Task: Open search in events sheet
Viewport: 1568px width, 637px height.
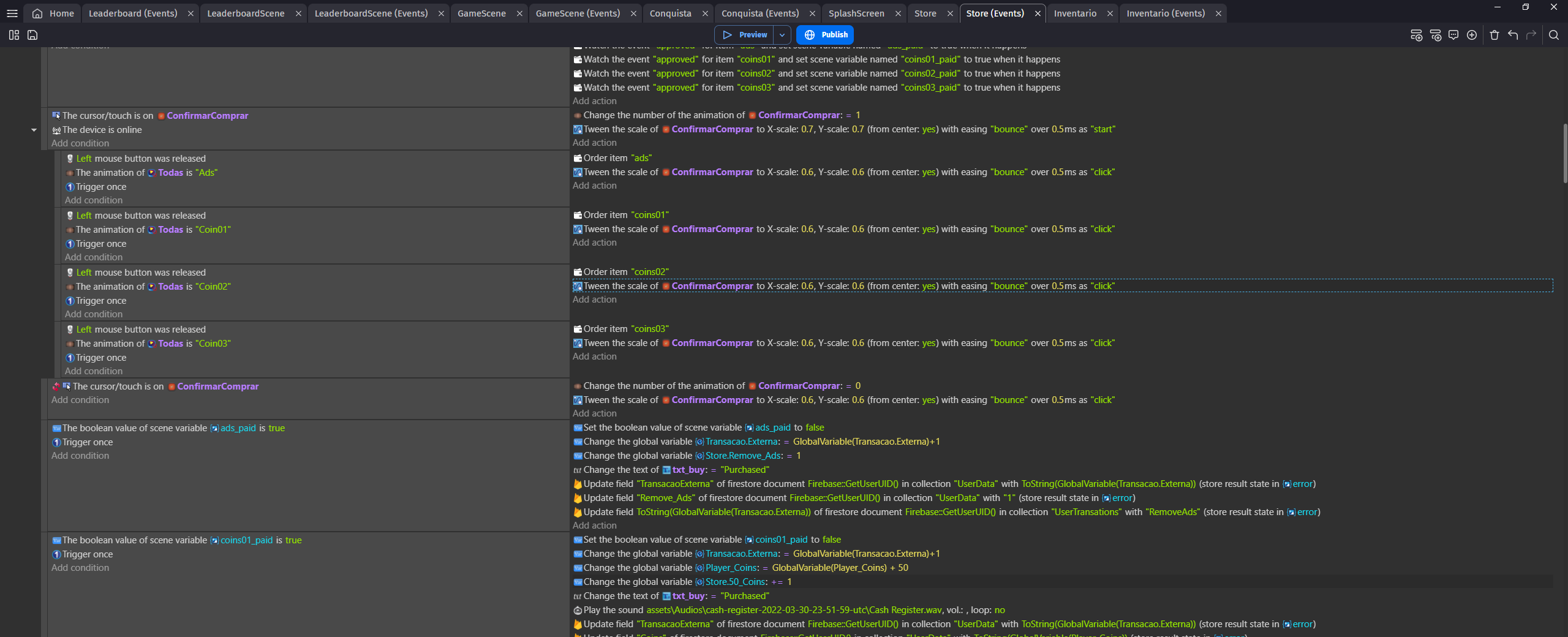Action: [x=1554, y=35]
